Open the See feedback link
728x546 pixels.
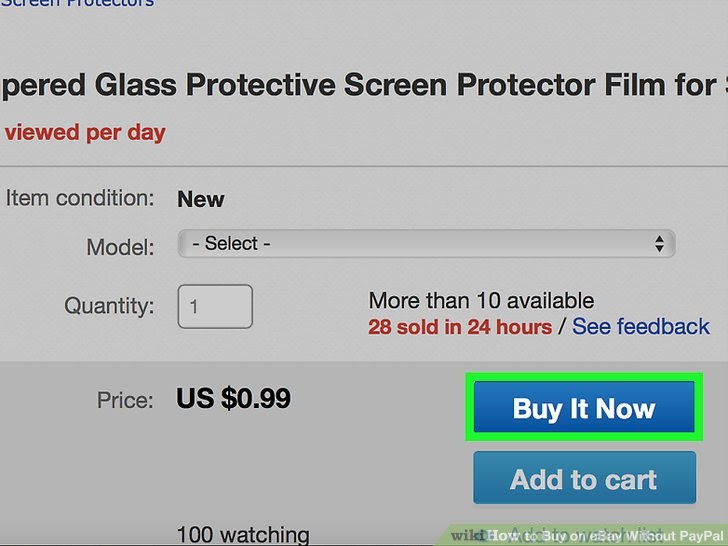tap(641, 326)
